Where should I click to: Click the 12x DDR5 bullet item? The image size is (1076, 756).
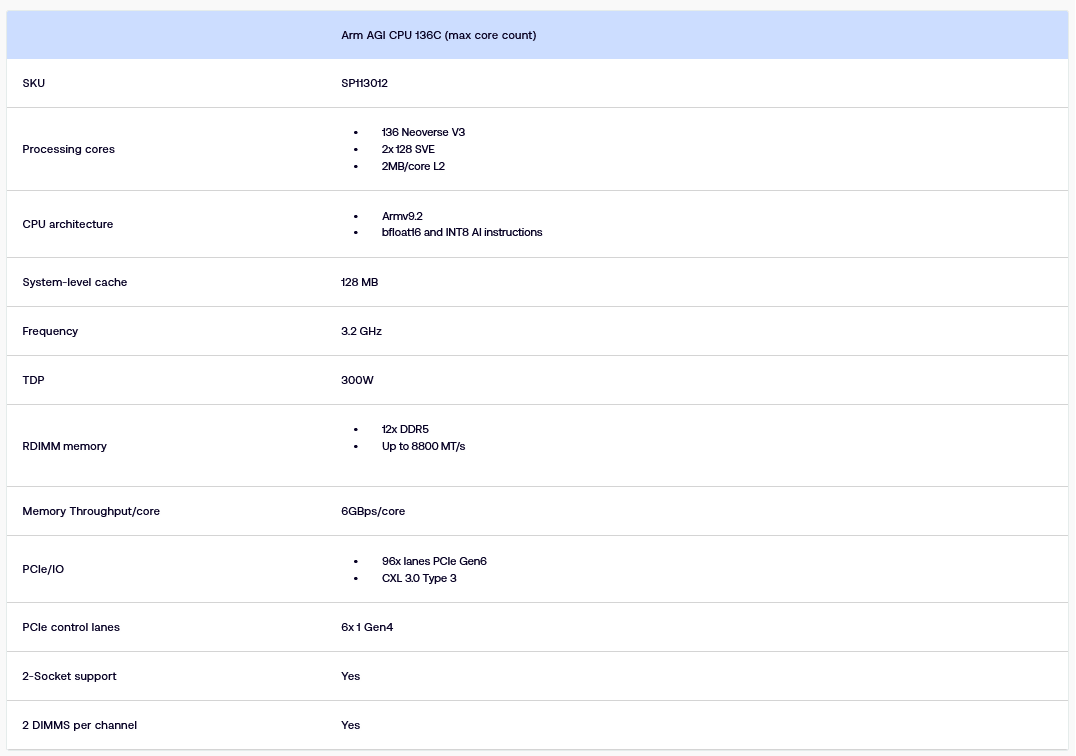pos(405,429)
